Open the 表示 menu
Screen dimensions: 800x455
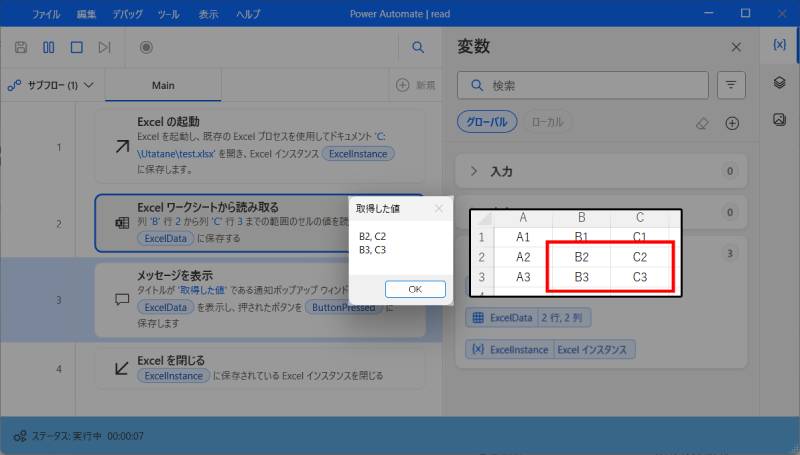click(x=208, y=14)
